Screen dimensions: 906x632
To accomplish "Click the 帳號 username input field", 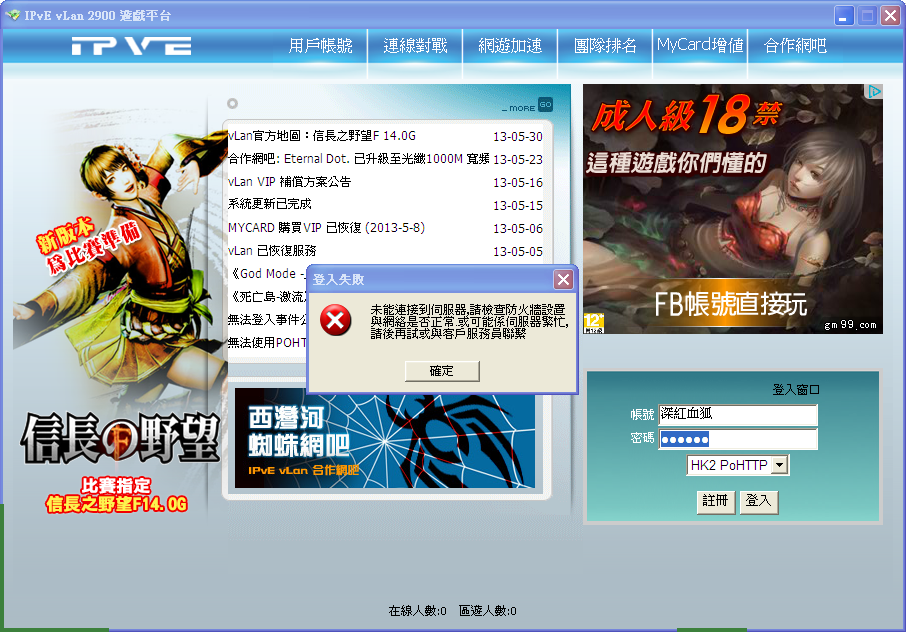I will click(x=738, y=414).
